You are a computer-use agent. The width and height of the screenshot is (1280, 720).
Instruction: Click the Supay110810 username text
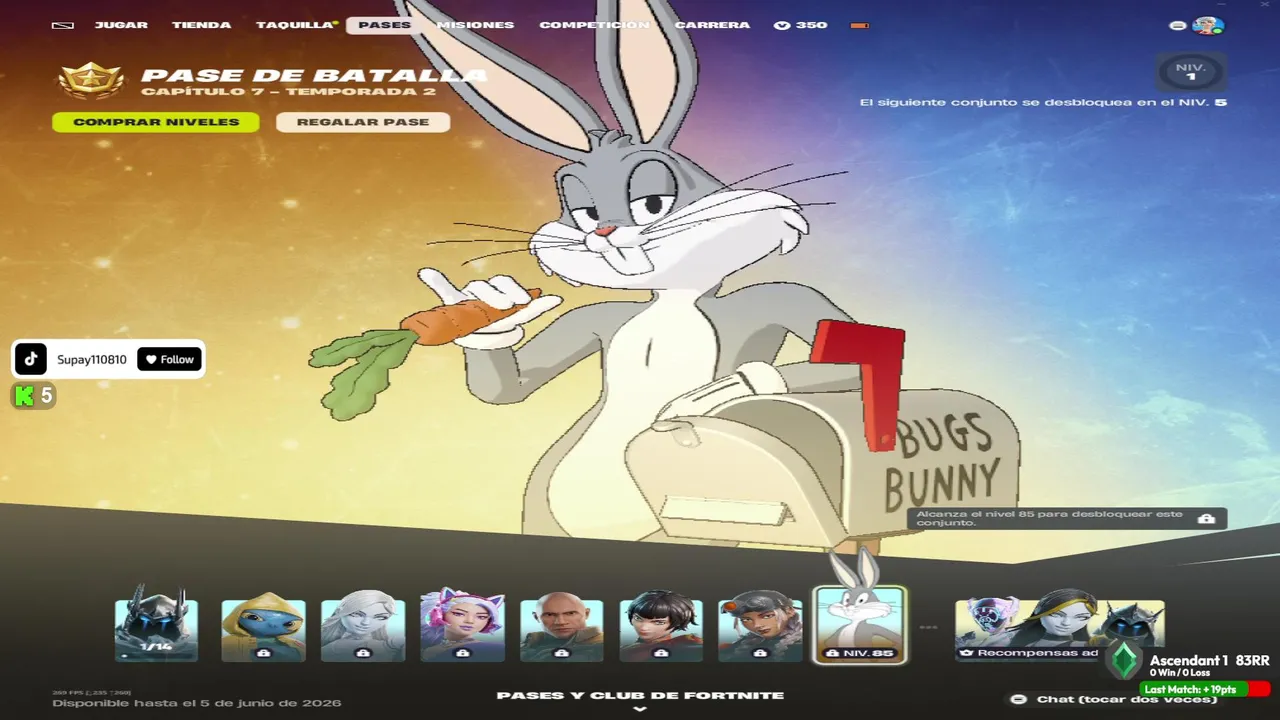click(92, 360)
